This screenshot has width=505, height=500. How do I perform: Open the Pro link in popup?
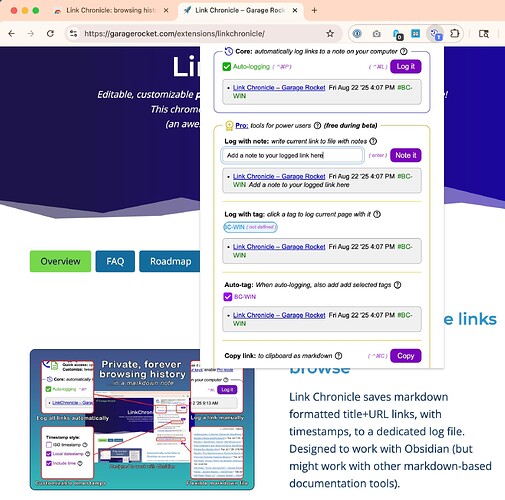(x=242, y=126)
